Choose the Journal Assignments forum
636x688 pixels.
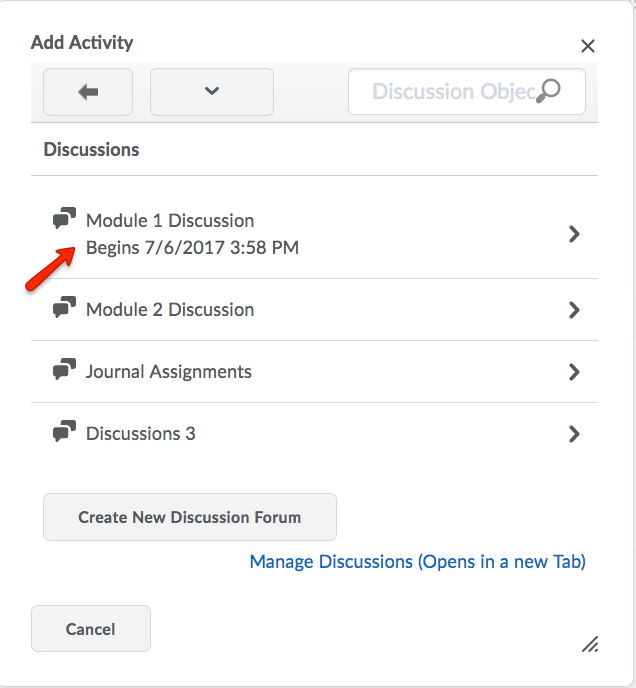pyautogui.click(x=169, y=372)
